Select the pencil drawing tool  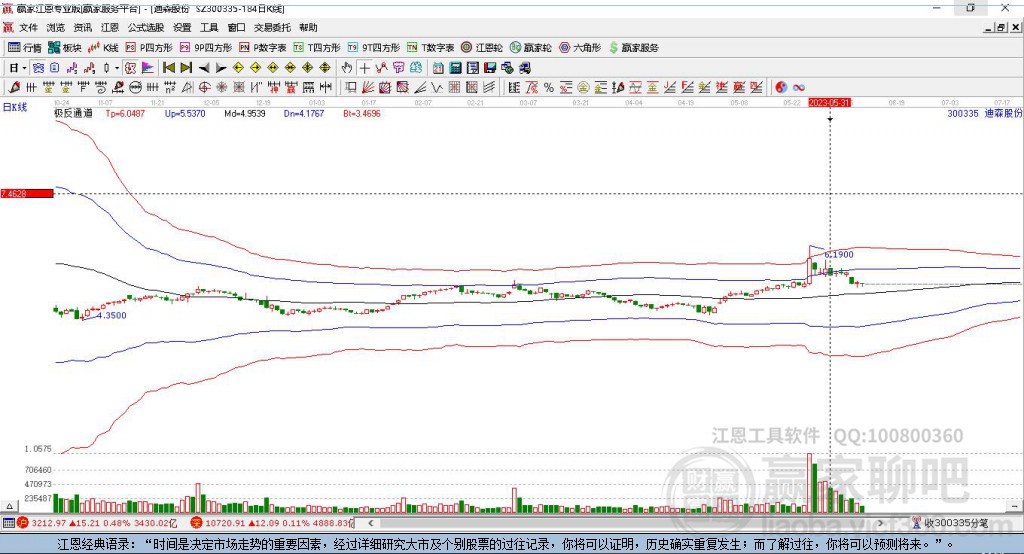tap(14, 88)
